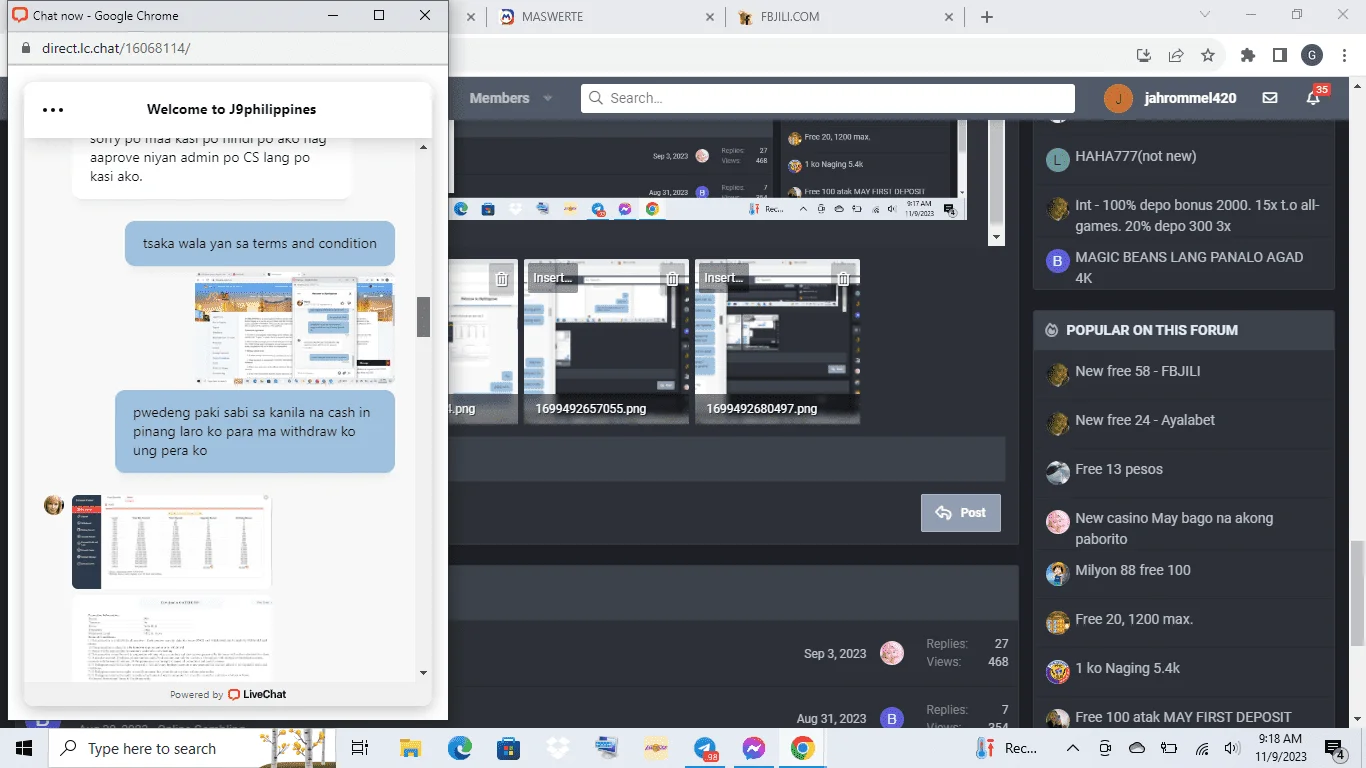
Task: Click the chat scroll-down arrow
Action: tap(423, 673)
